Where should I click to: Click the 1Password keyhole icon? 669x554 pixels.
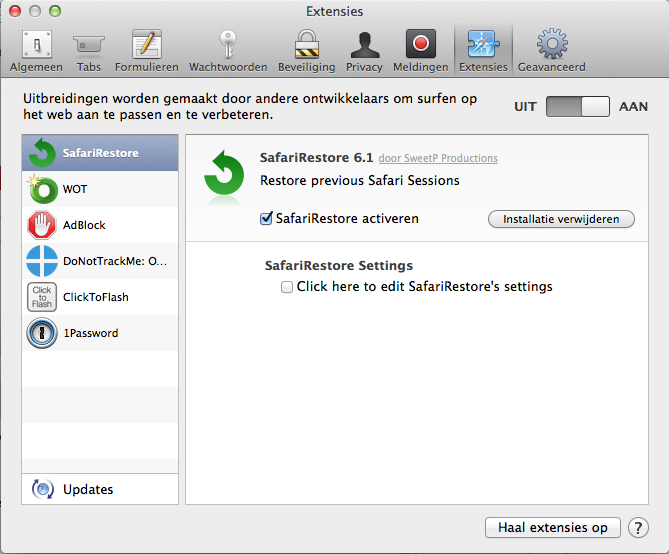[42, 333]
